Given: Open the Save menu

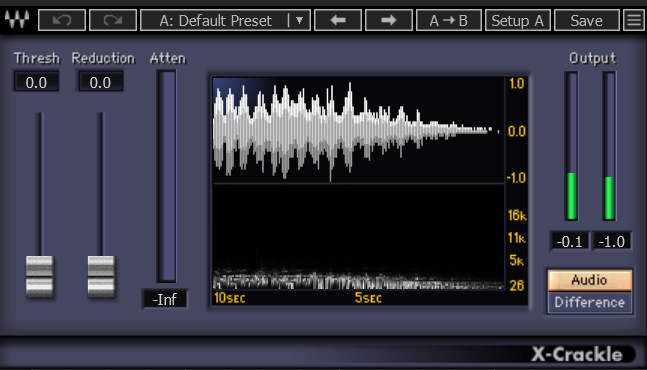Looking at the screenshot, I should 586,20.
